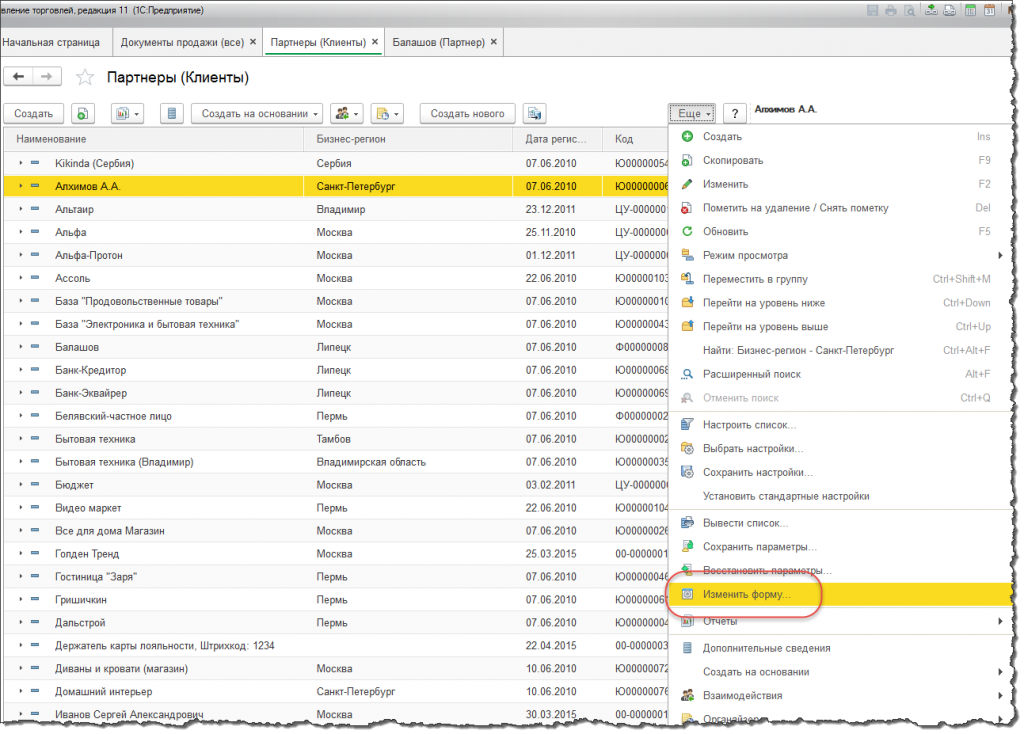Expand the Отчеты submenu
The image size is (1024, 734).
coord(840,621)
